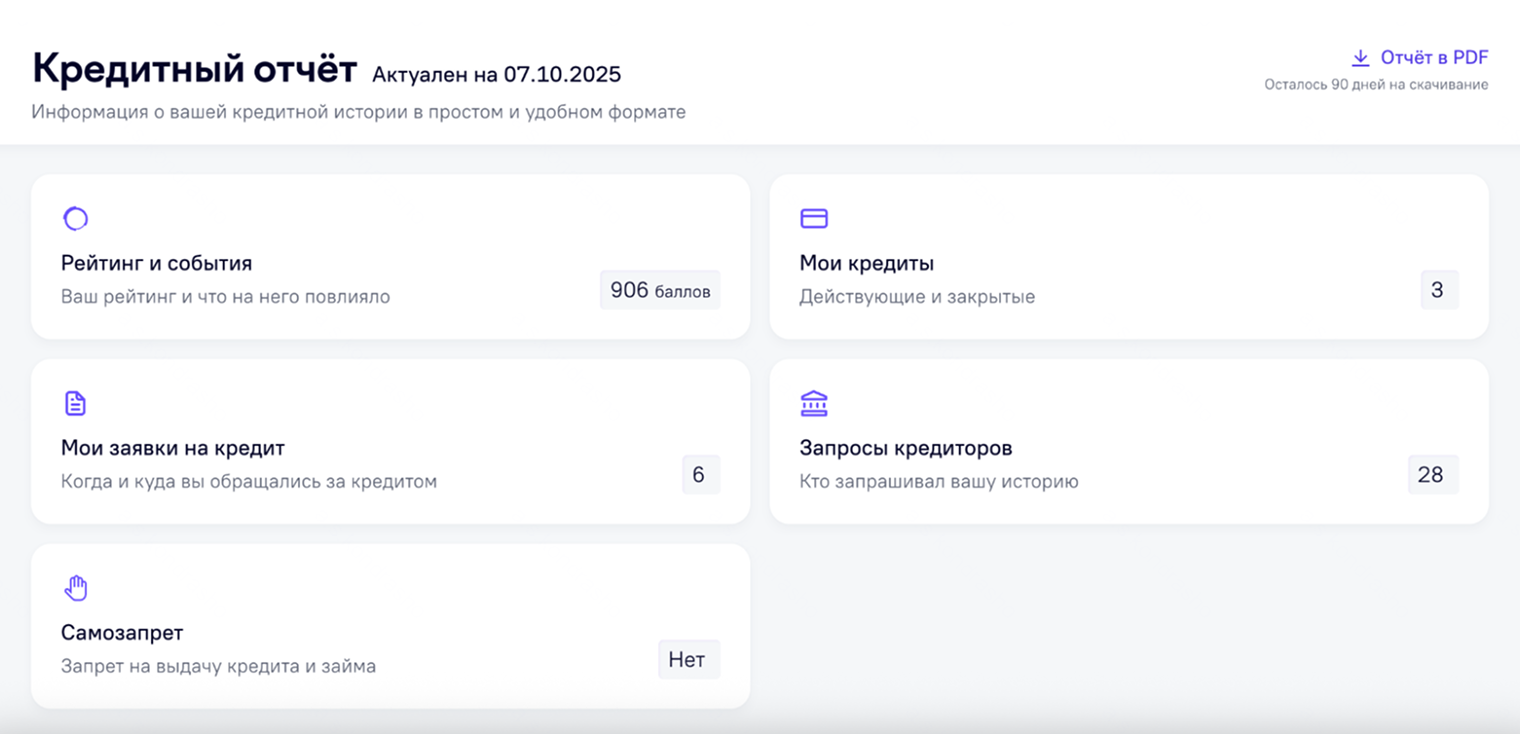Image resolution: width=1520 pixels, height=734 pixels.
Task: Open Запросы кредиторов section
Action: pyautogui.click(x=1128, y=440)
